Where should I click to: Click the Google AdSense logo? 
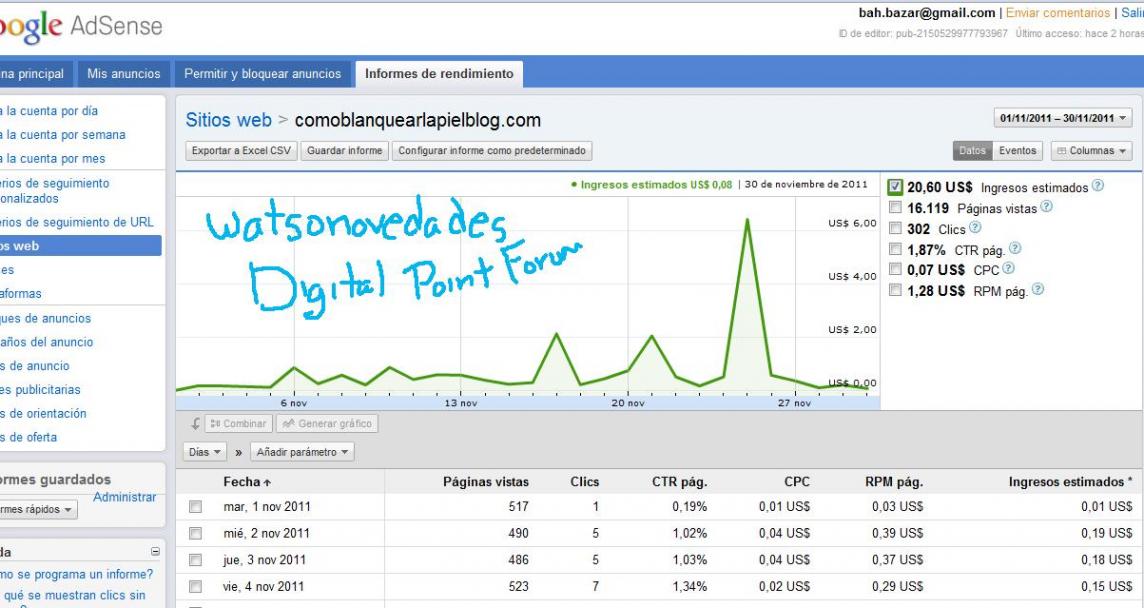pyautogui.click(x=80, y=27)
